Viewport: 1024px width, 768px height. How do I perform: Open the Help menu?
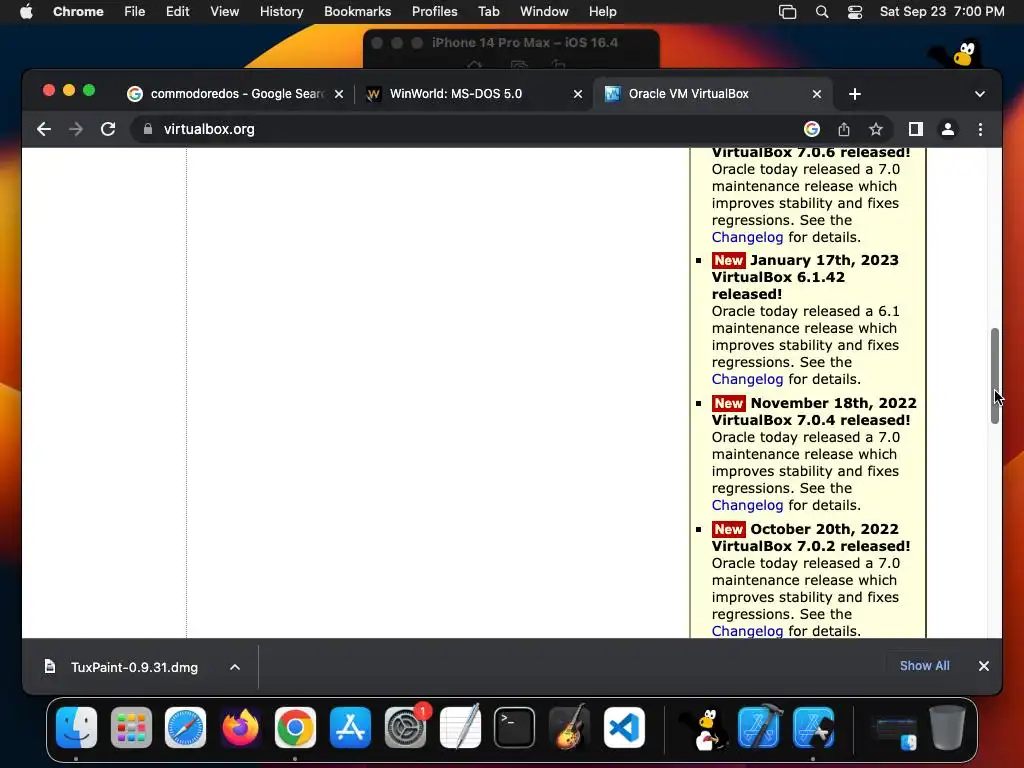click(602, 12)
